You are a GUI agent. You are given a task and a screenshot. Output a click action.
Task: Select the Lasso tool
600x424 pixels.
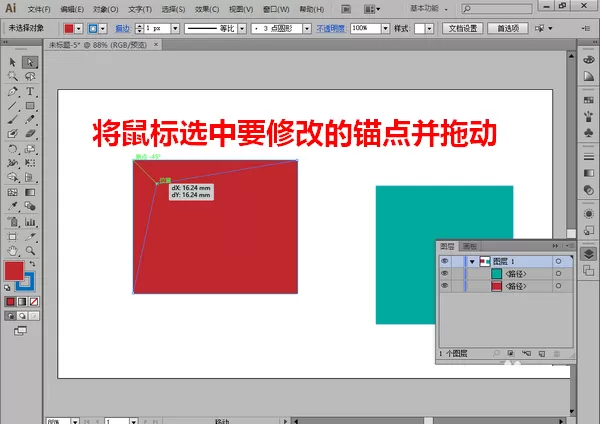30,76
